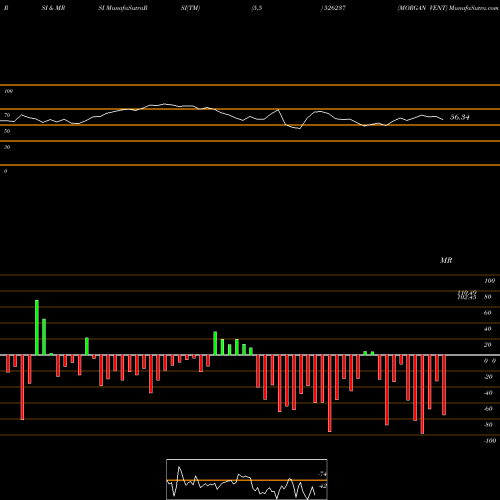
Task: Click the -40 label on MR axis
Action: (x=488, y=393)
